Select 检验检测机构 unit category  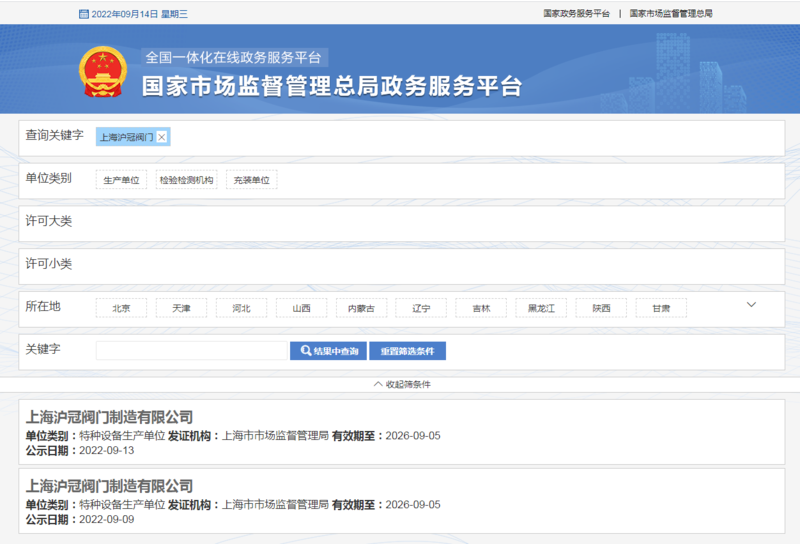(x=186, y=180)
